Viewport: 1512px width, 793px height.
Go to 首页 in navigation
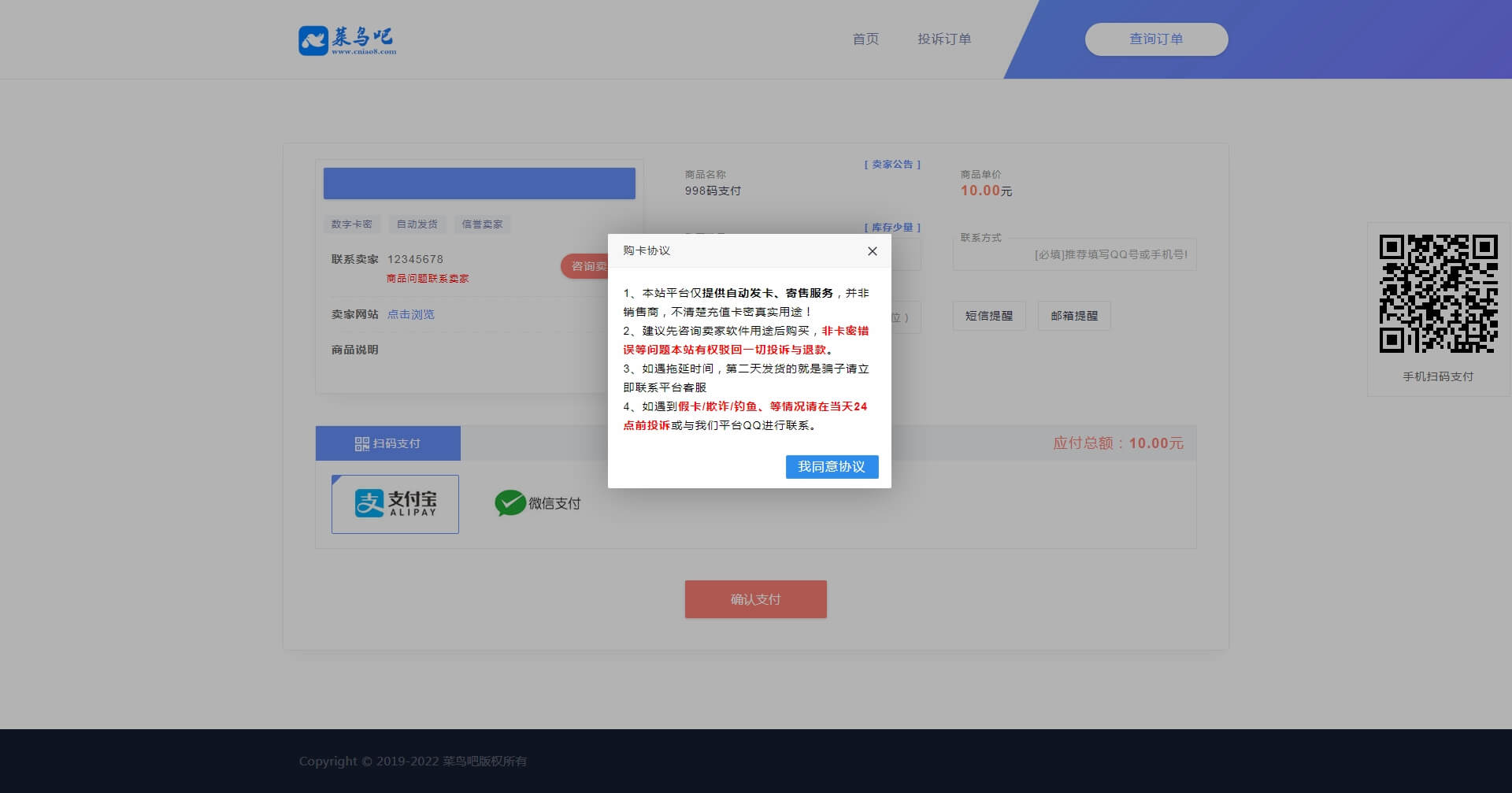pyautogui.click(x=865, y=39)
